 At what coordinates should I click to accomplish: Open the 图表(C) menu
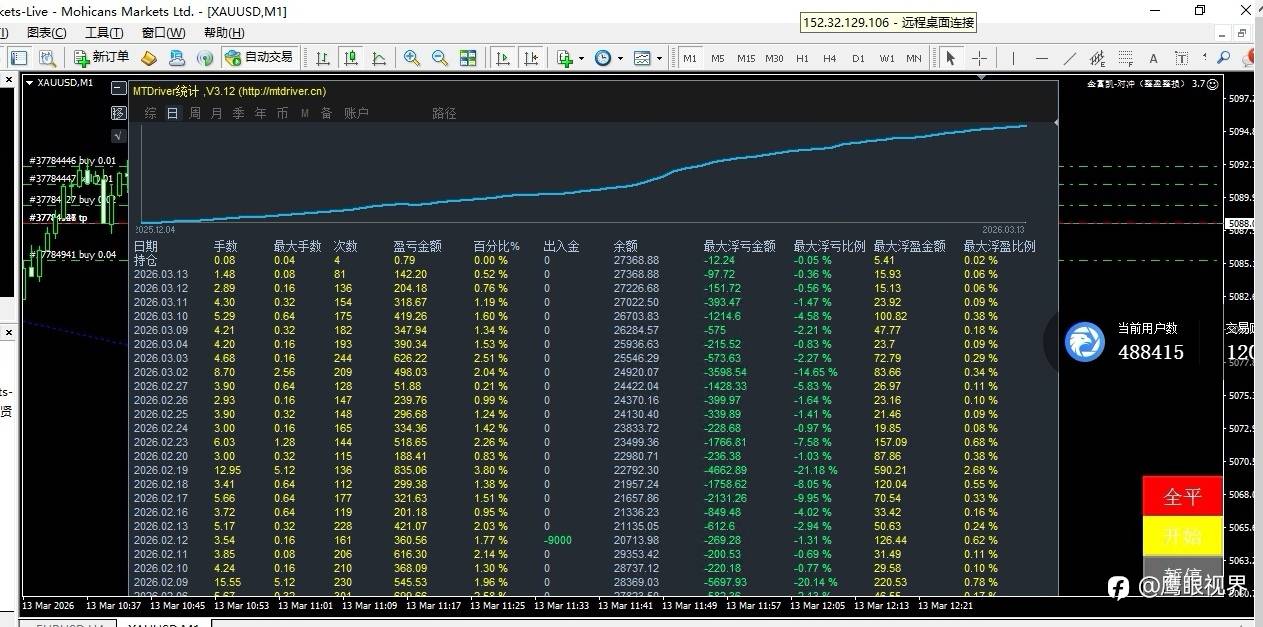[x=46, y=32]
